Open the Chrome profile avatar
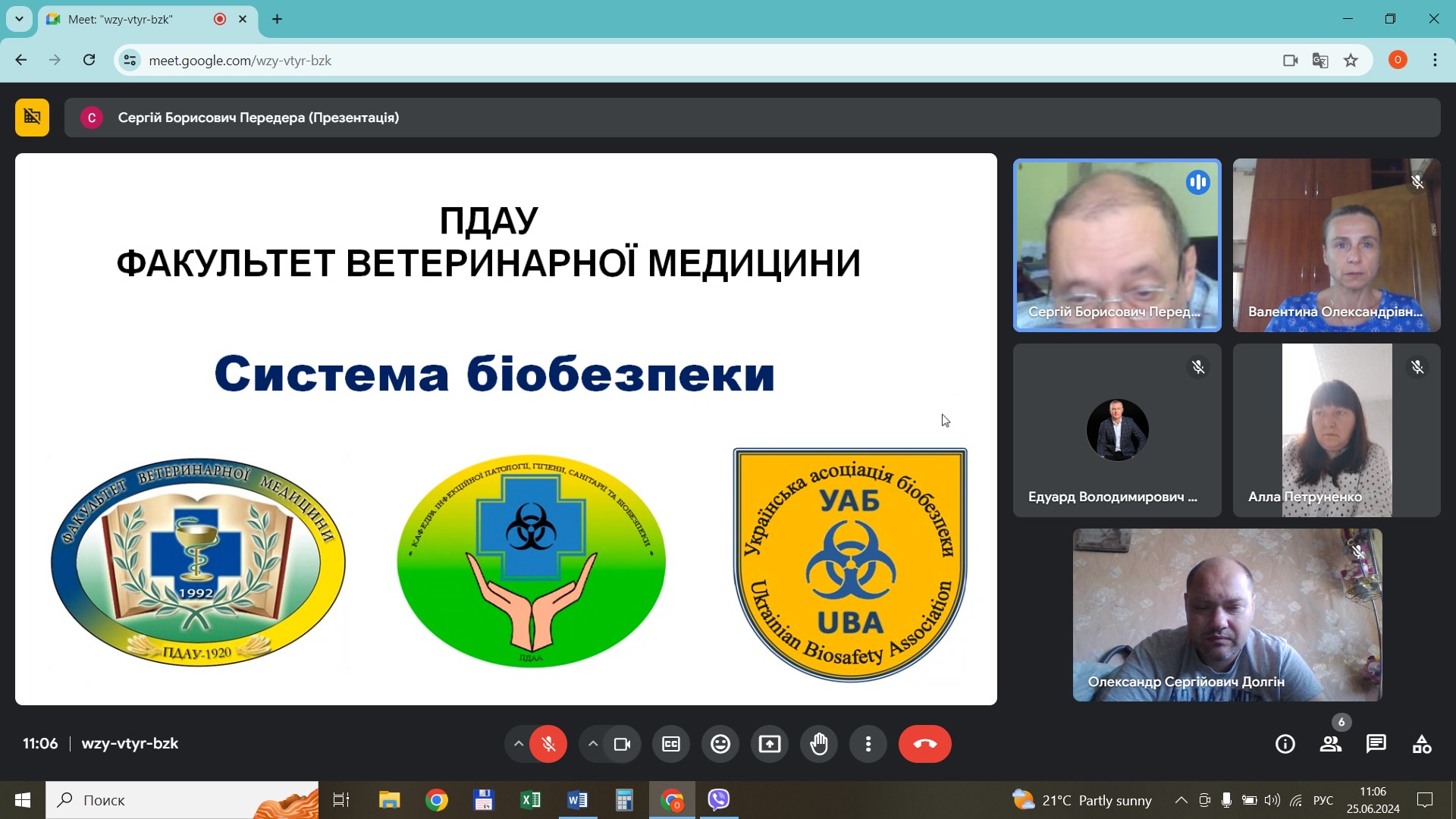This screenshot has width=1456, height=819. pyautogui.click(x=1398, y=60)
